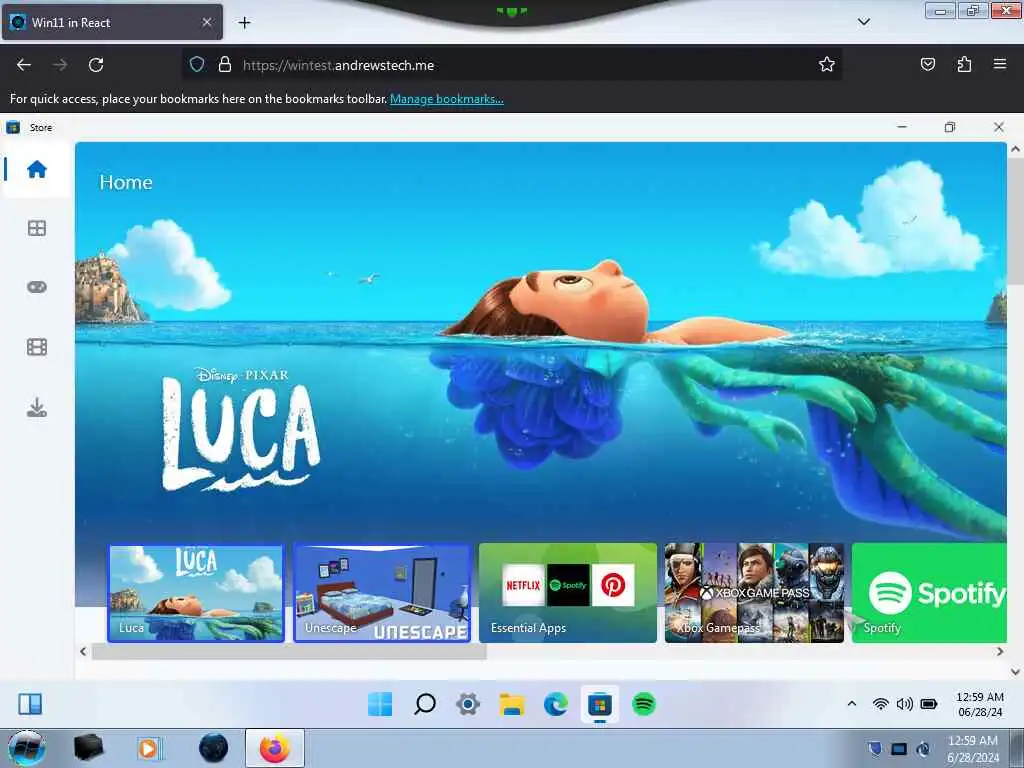1024x768 pixels.
Task: Click the Store icon on Win11 taskbar
Action: [600, 704]
